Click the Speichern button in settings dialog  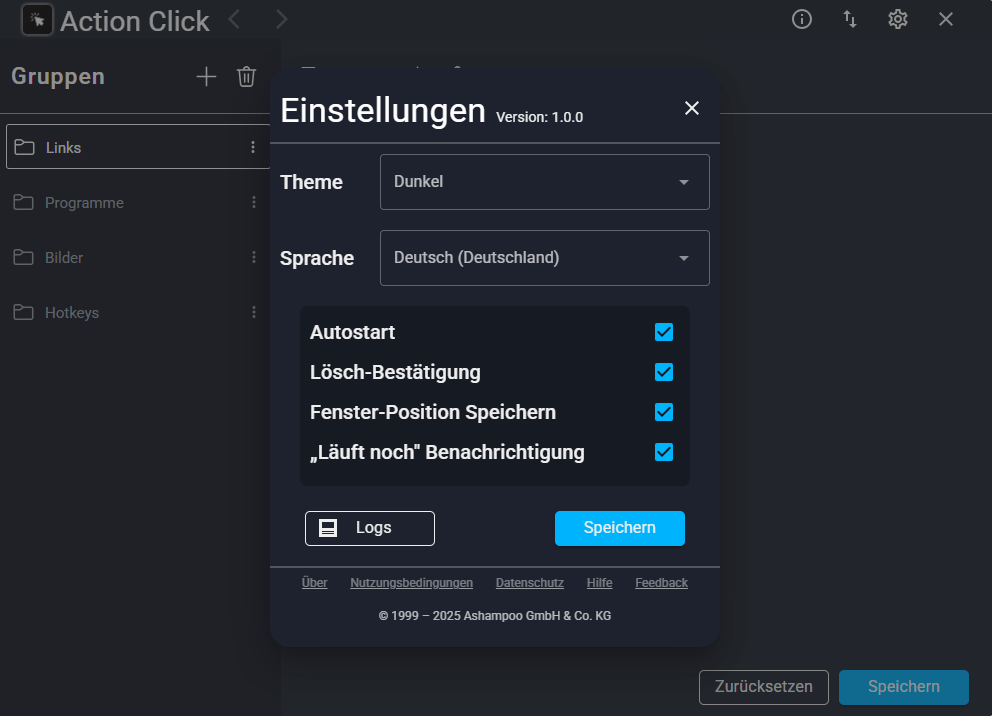[620, 528]
